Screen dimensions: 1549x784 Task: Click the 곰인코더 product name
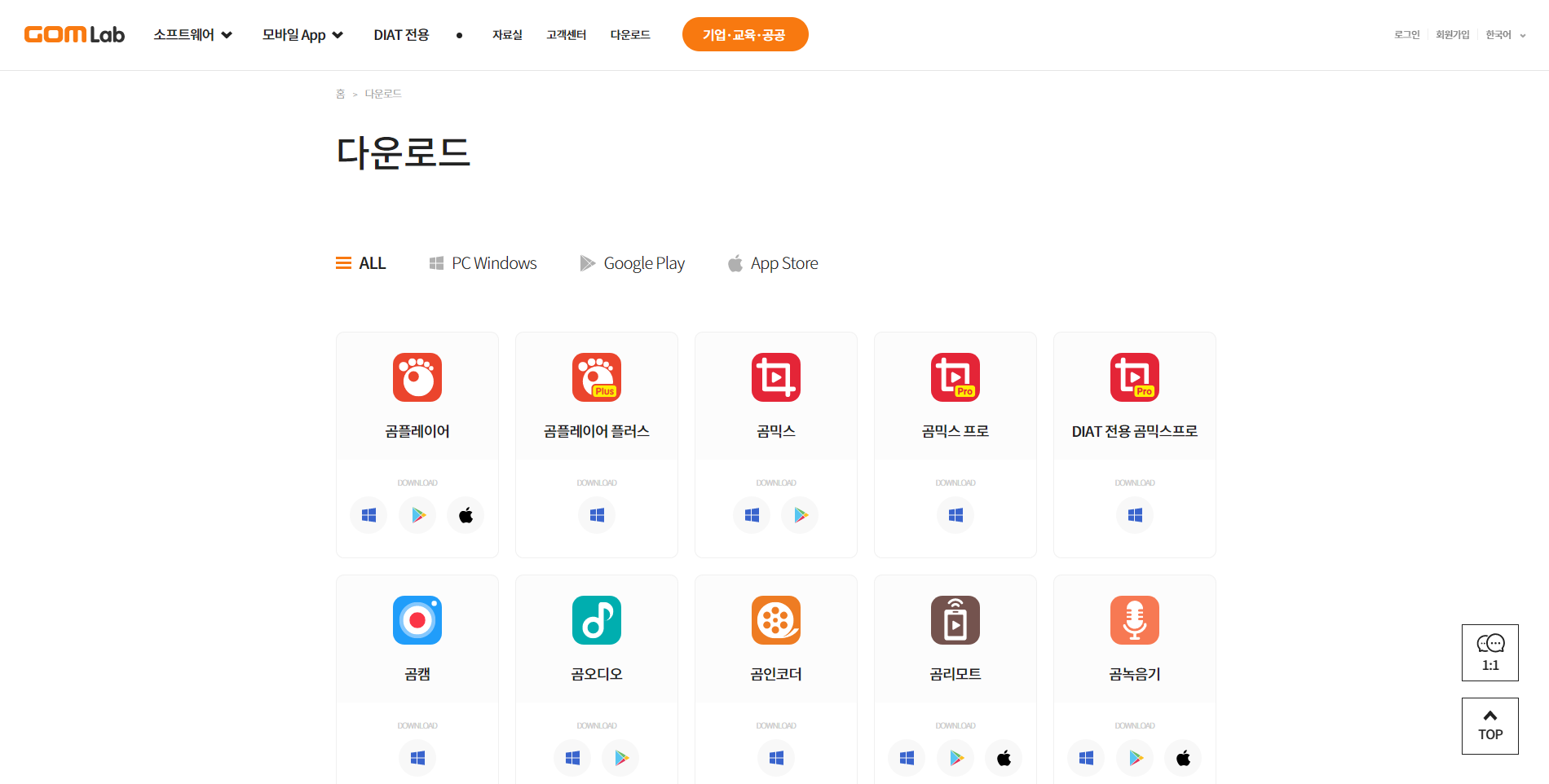(x=776, y=674)
